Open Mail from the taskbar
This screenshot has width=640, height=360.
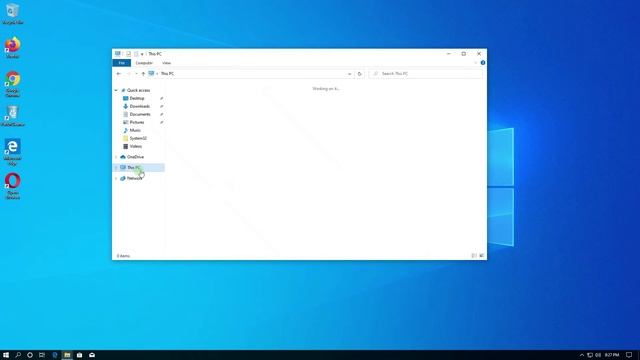click(x=92, y=355)
